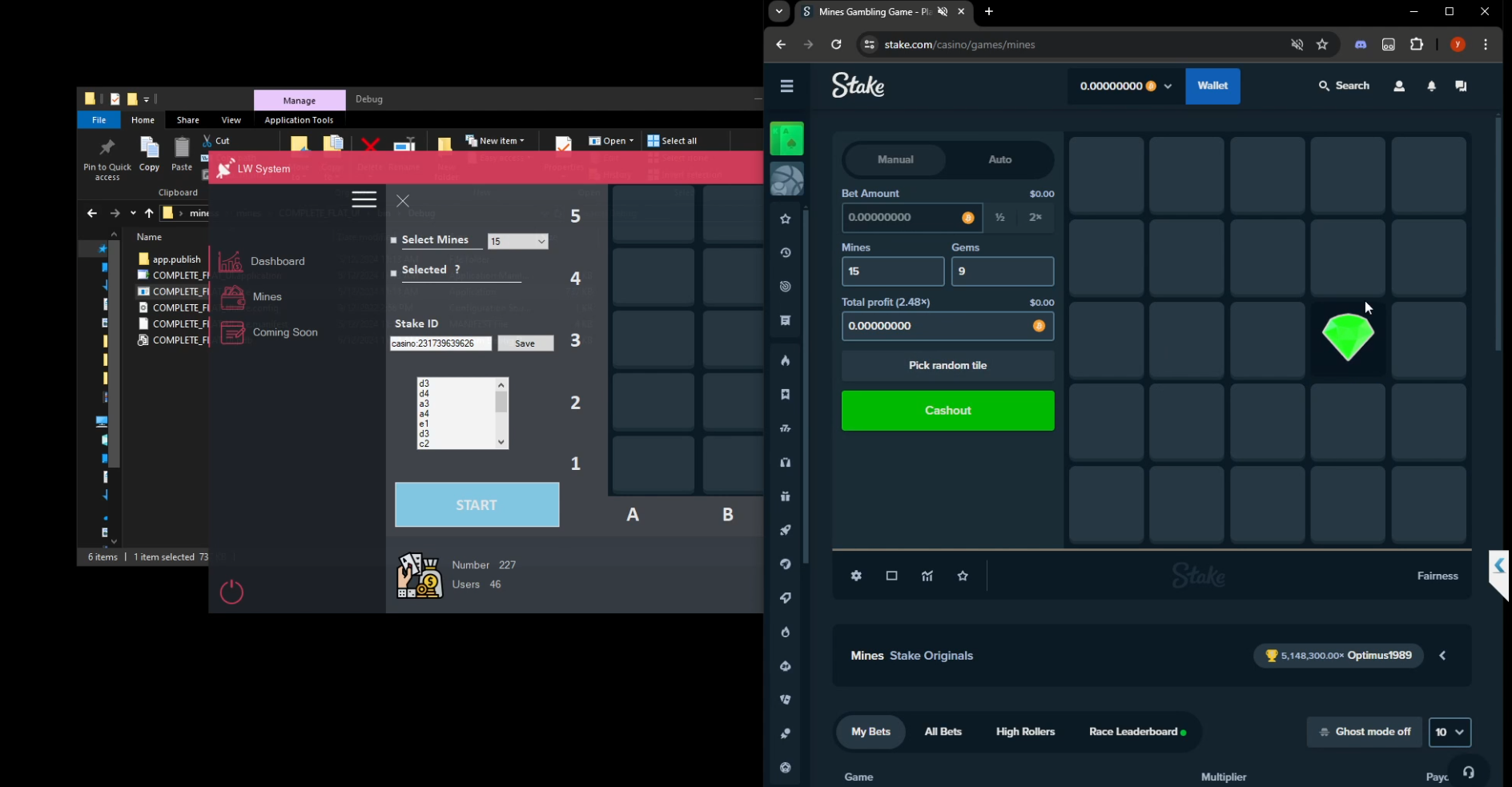Viewport: 1512px width, 787px height.
Task: Expand Open dropdown in Explorer ribbon
Action: pos(611,141)
